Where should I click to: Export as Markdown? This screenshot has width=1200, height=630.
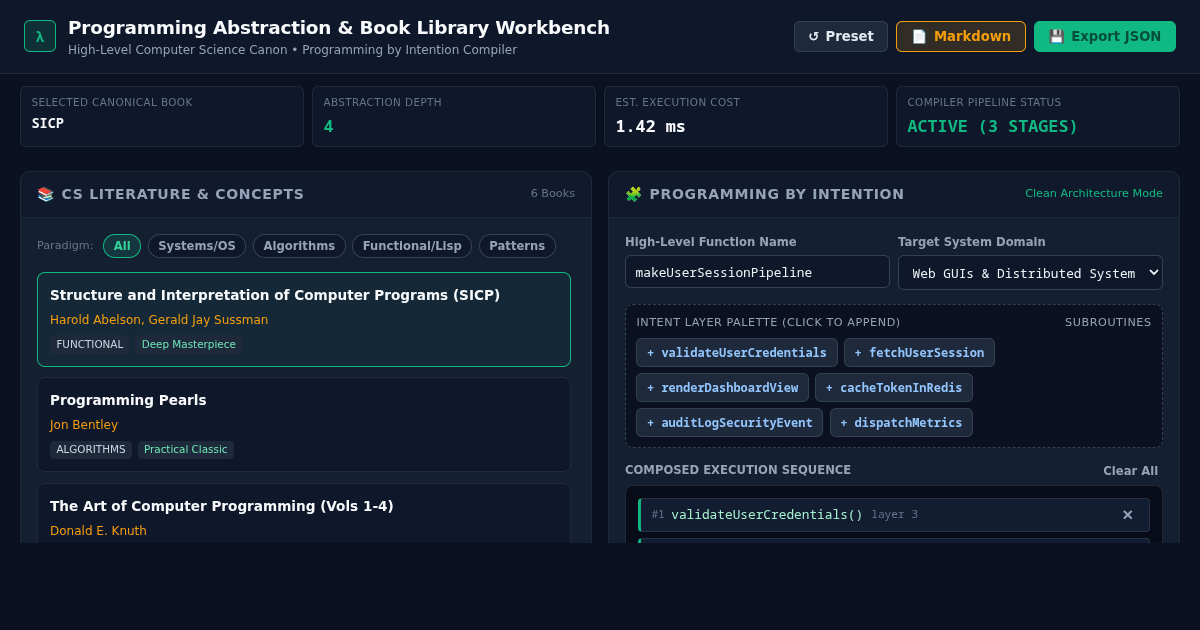click(x=961, y=36)
